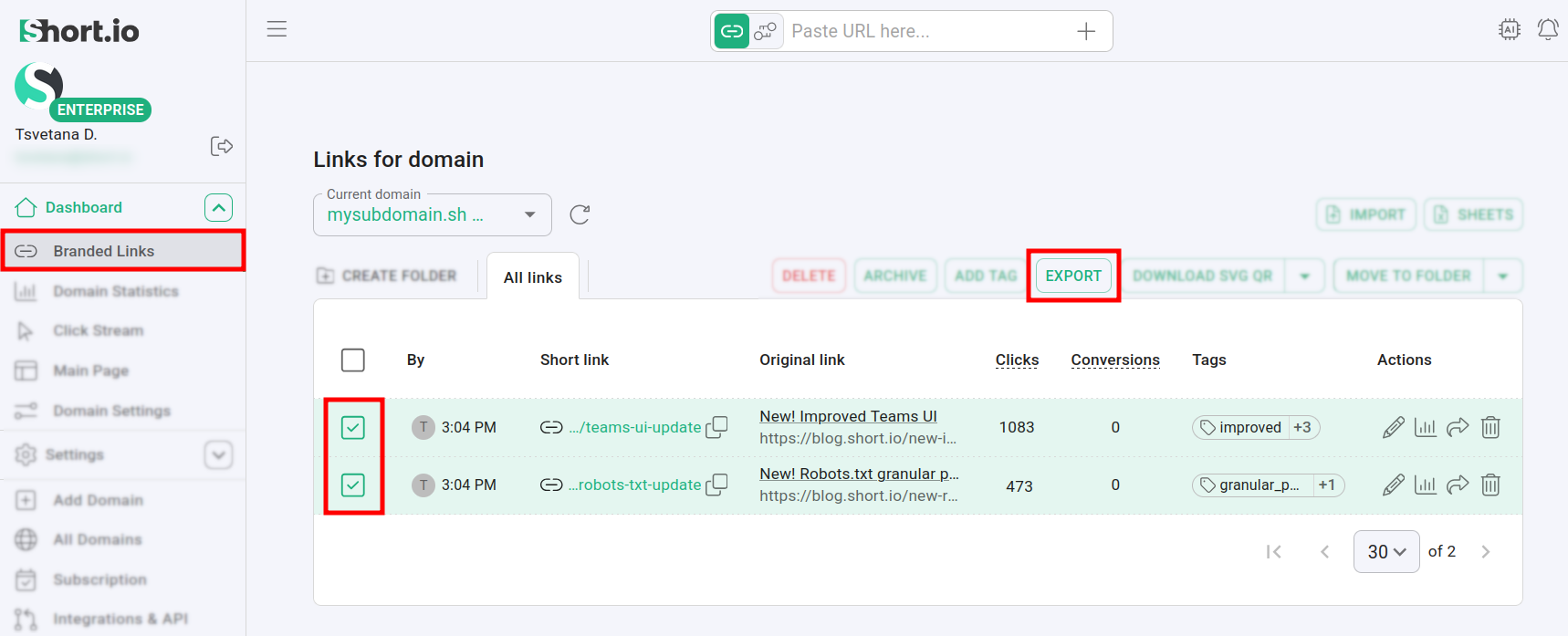Delete the teams-ui-update link via trash icon

(1490, 427)
